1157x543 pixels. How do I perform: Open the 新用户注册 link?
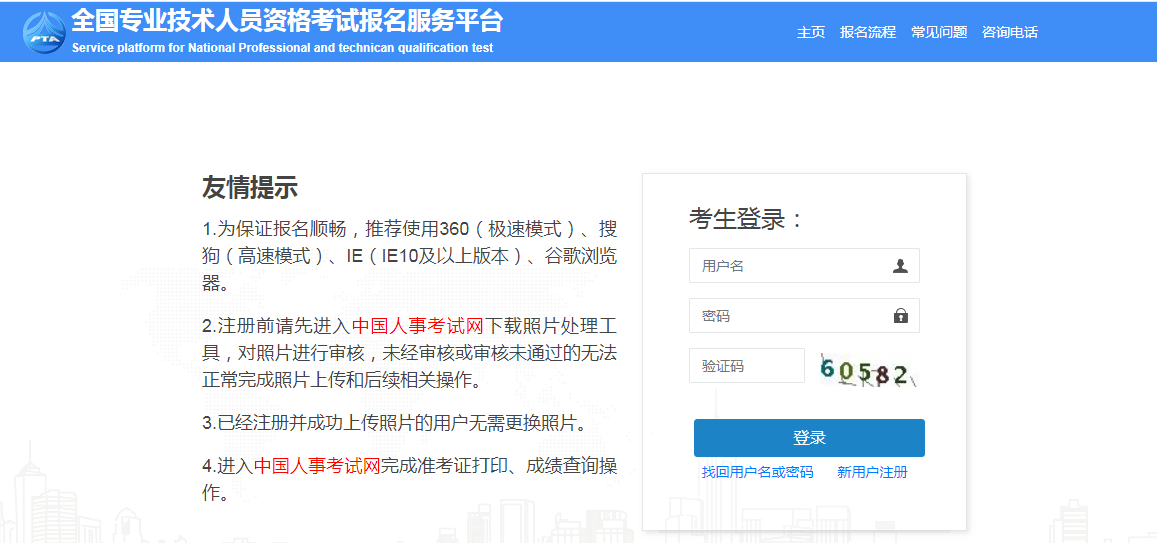(x=872, y=472)
